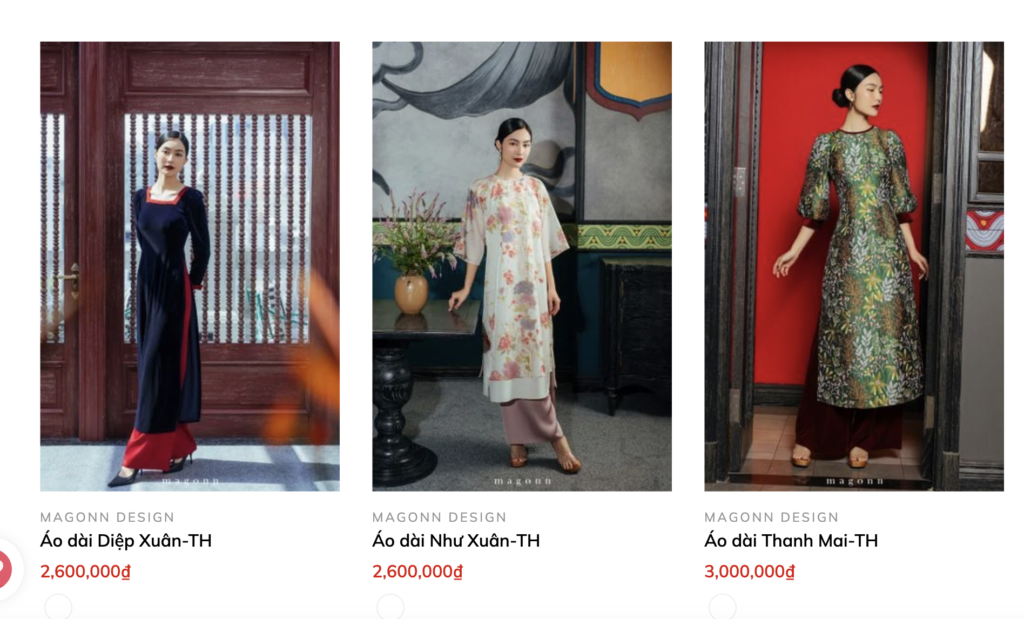Click MAGONN DESIGN brand above Thanh Mai-TH

tap(771, 517)
